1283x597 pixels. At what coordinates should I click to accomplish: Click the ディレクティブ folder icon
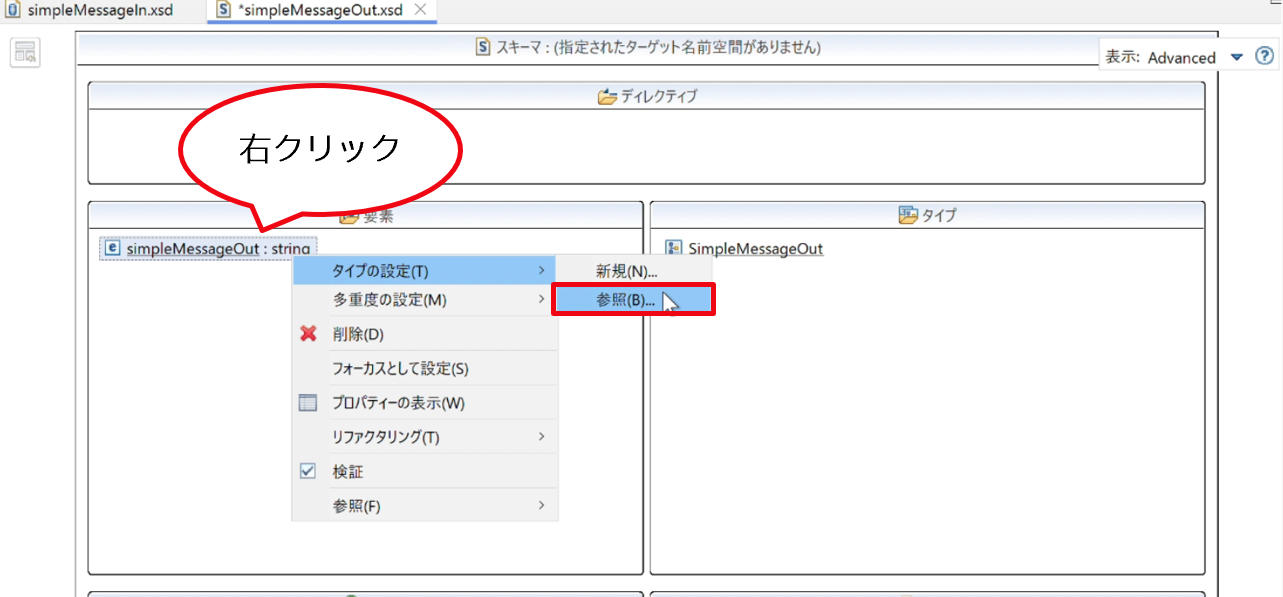click(x=606, y=97)
